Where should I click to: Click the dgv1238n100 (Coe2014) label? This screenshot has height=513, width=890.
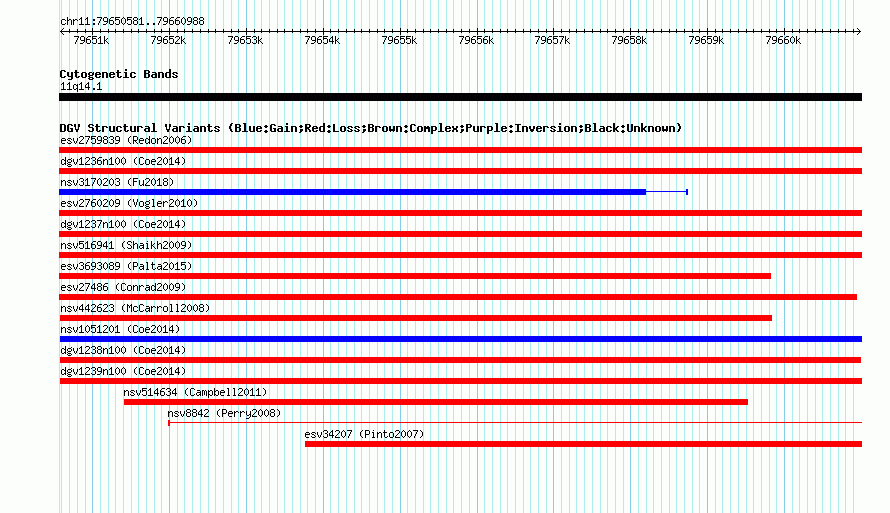pyautogui.click(x=123, y=350)
